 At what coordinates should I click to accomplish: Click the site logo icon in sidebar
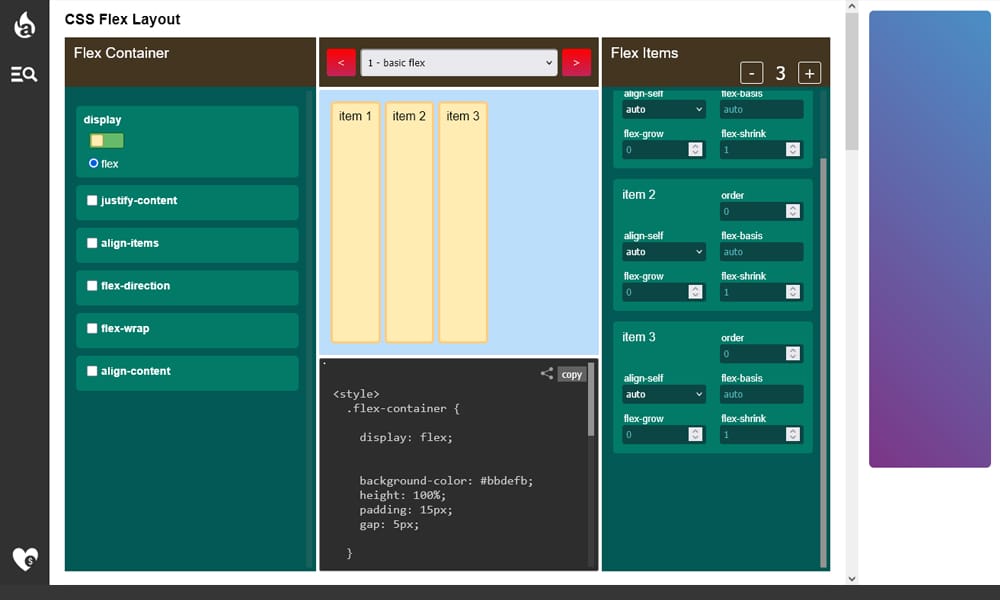pyautogui.click(x=24, y=25)
